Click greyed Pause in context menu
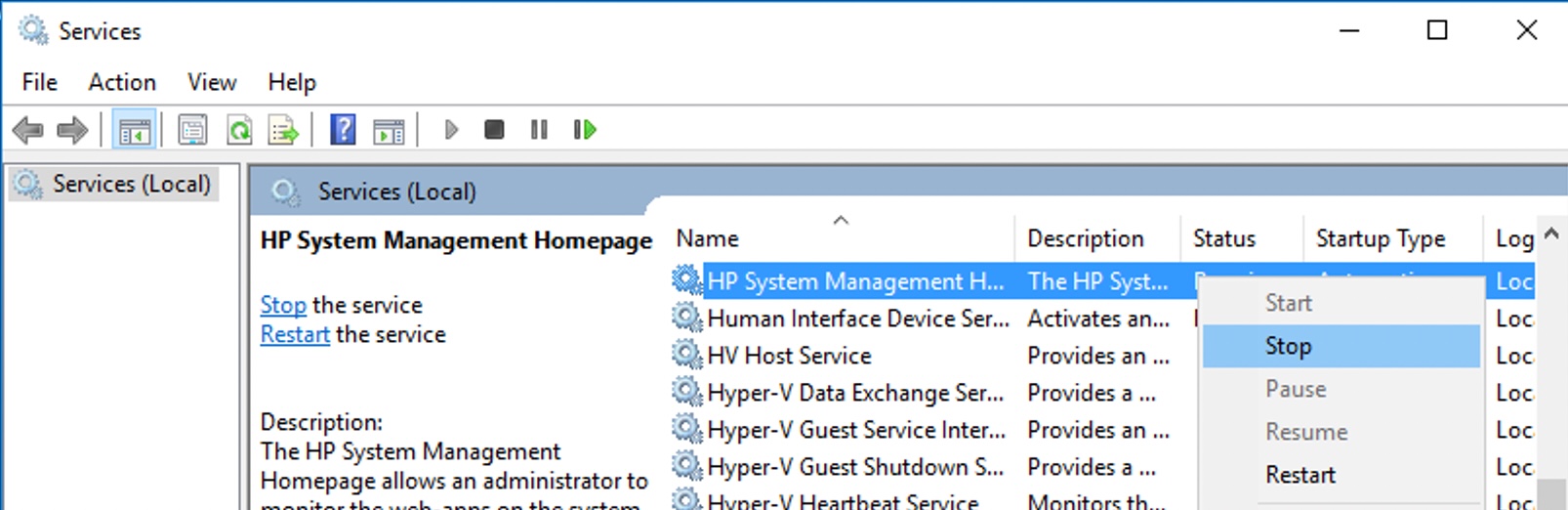Screen dimensions: 1568x510 coord(1341,389)
